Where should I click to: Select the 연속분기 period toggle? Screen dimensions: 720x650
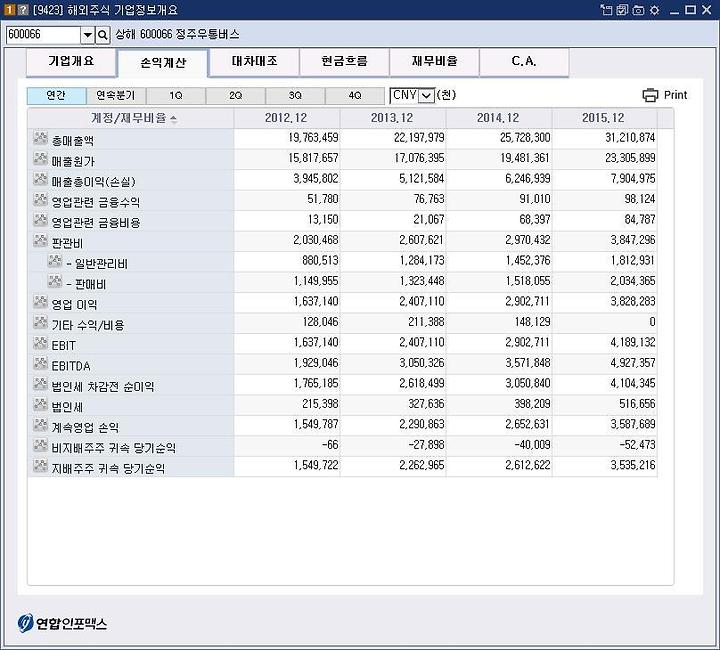click(116, 95)
